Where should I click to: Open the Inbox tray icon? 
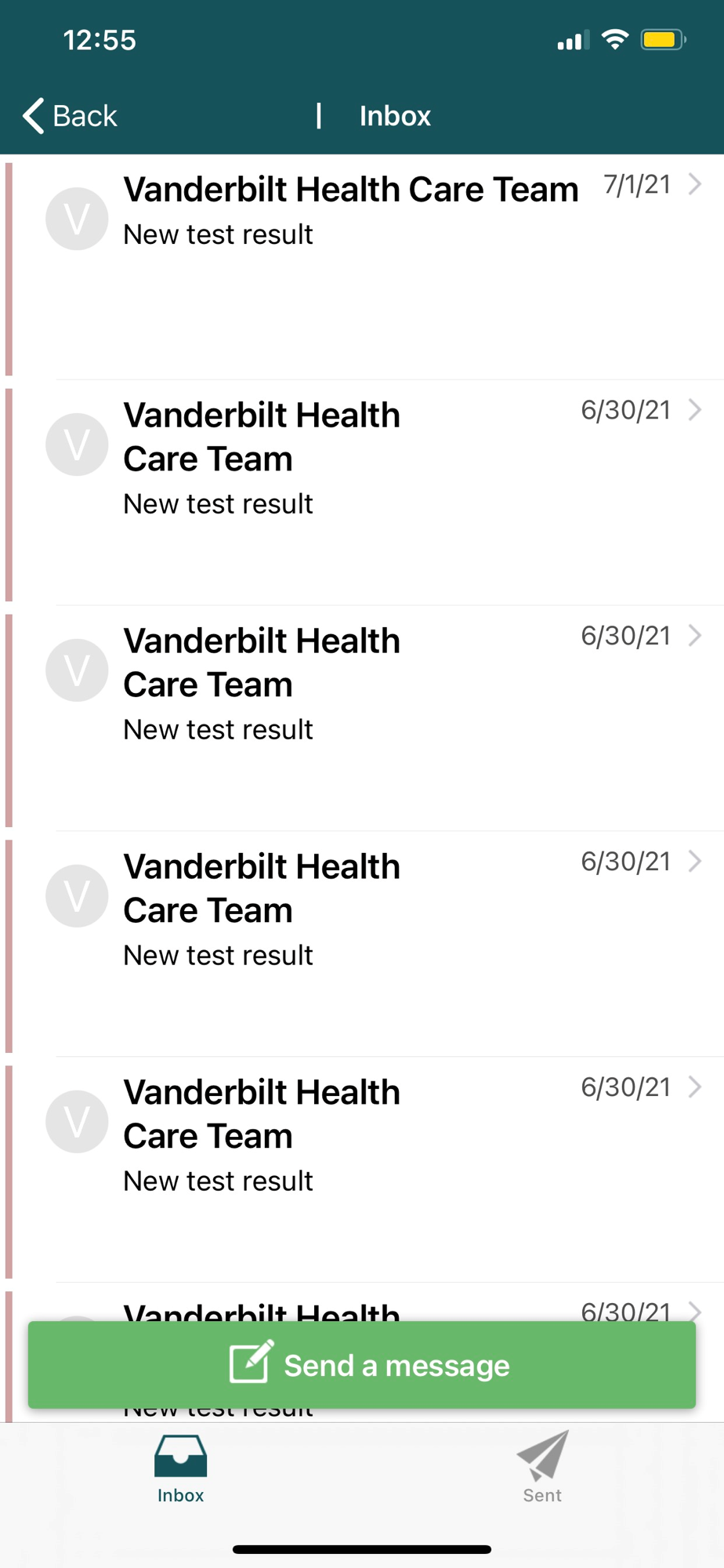coord(181,1456)
